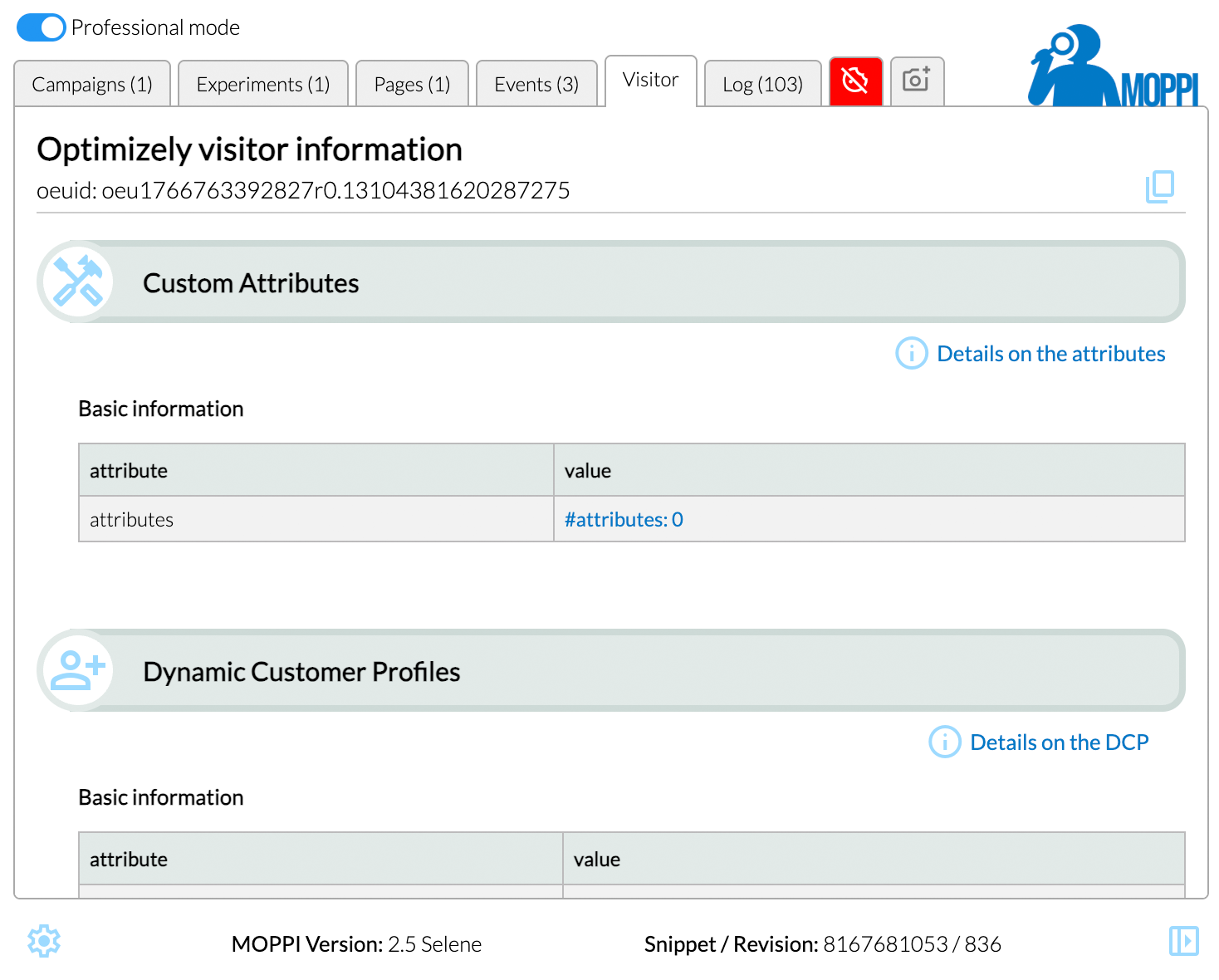This screenshot has height=980, width=1219.
Task: Open the Pages (1) tab
Action: 412,84
